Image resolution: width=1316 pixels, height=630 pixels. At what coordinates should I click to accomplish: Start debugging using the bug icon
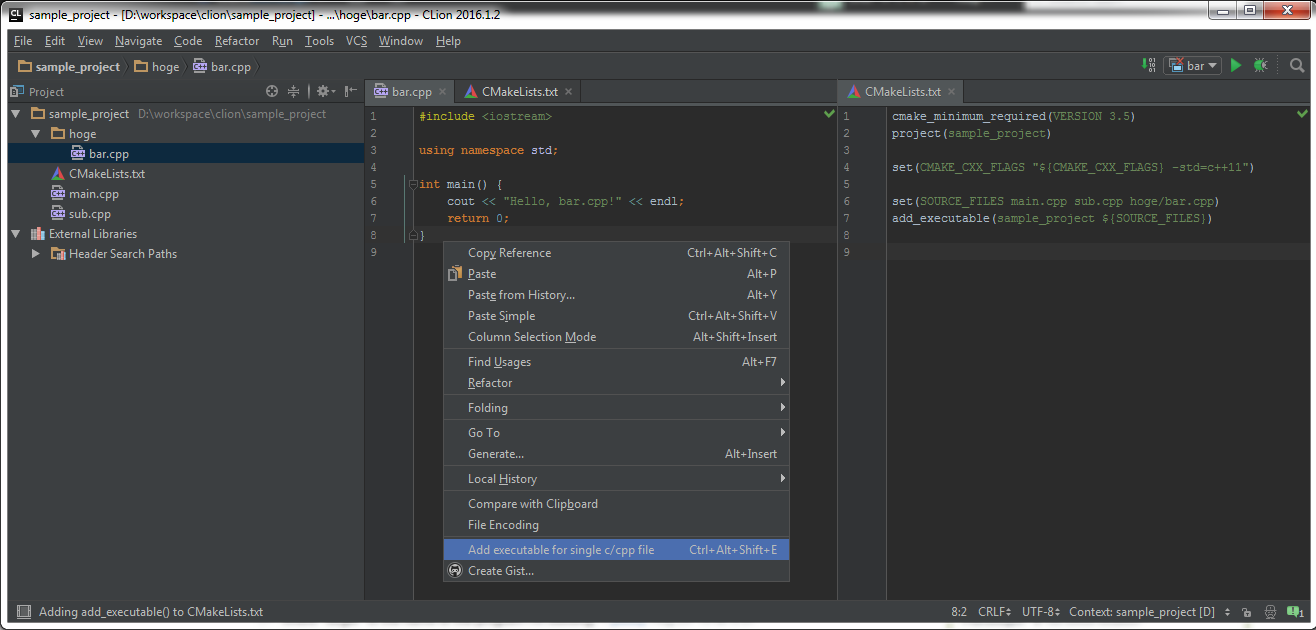1261,64
